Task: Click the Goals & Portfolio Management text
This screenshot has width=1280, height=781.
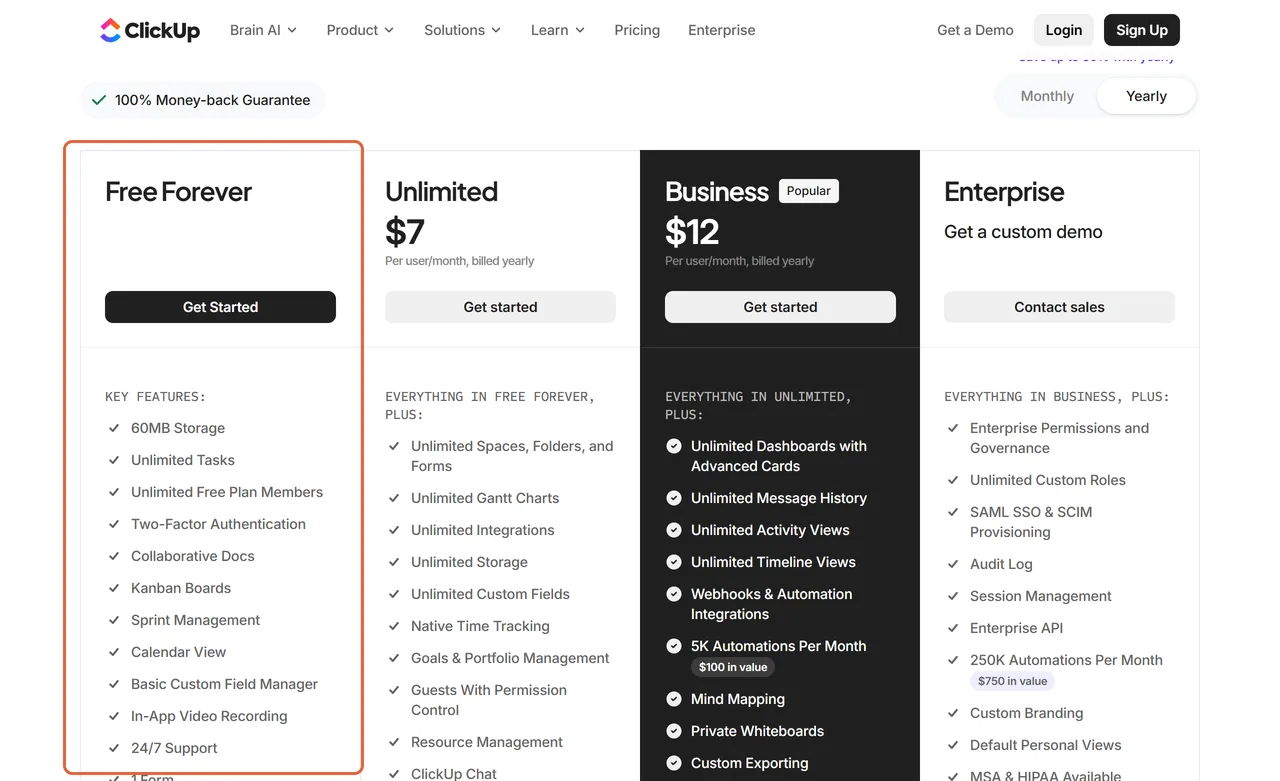Action: [510, 658]
